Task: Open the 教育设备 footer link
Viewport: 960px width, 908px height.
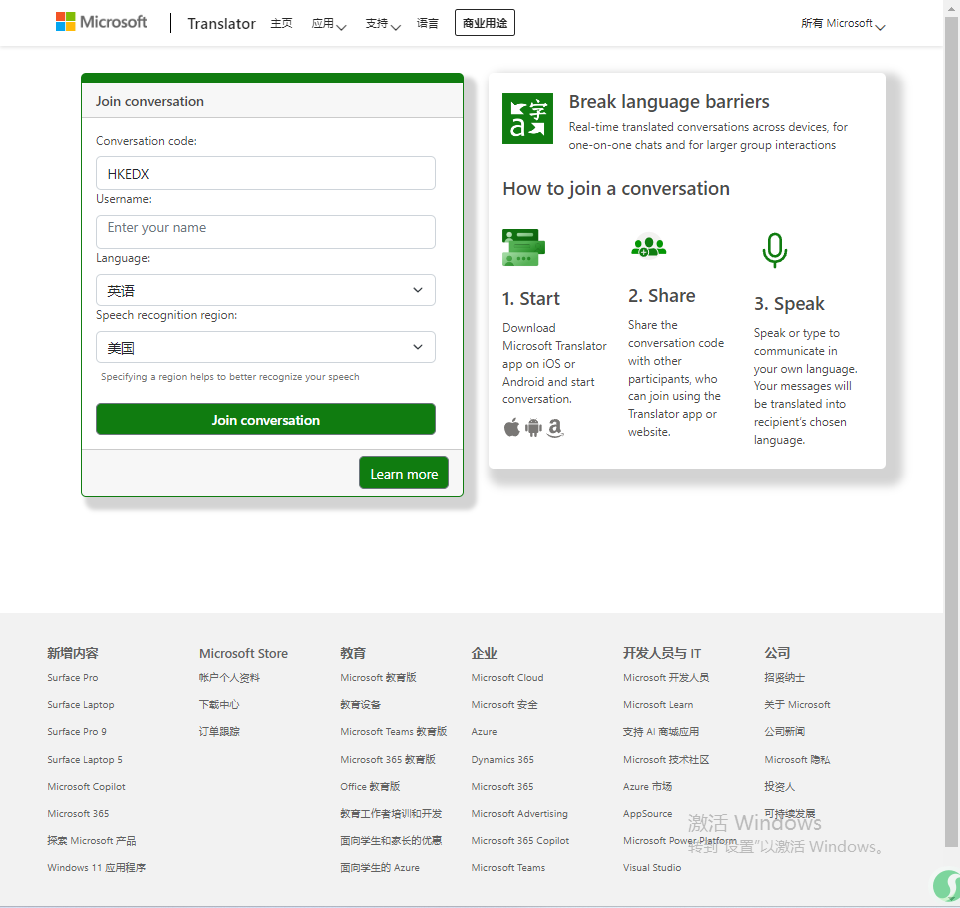Action: coord(361,704)
